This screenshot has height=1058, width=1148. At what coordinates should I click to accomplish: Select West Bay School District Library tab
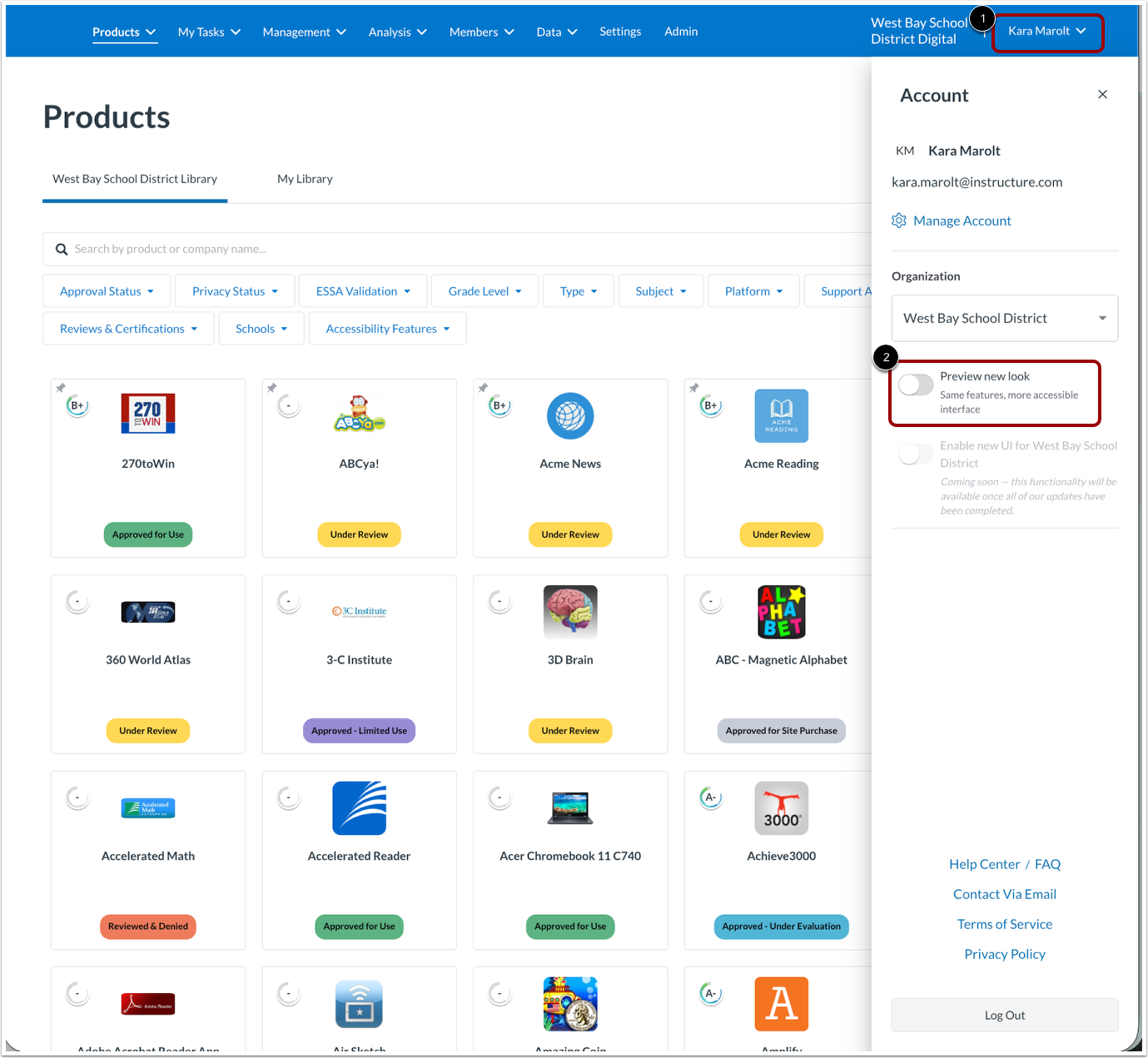pos(135,179)
